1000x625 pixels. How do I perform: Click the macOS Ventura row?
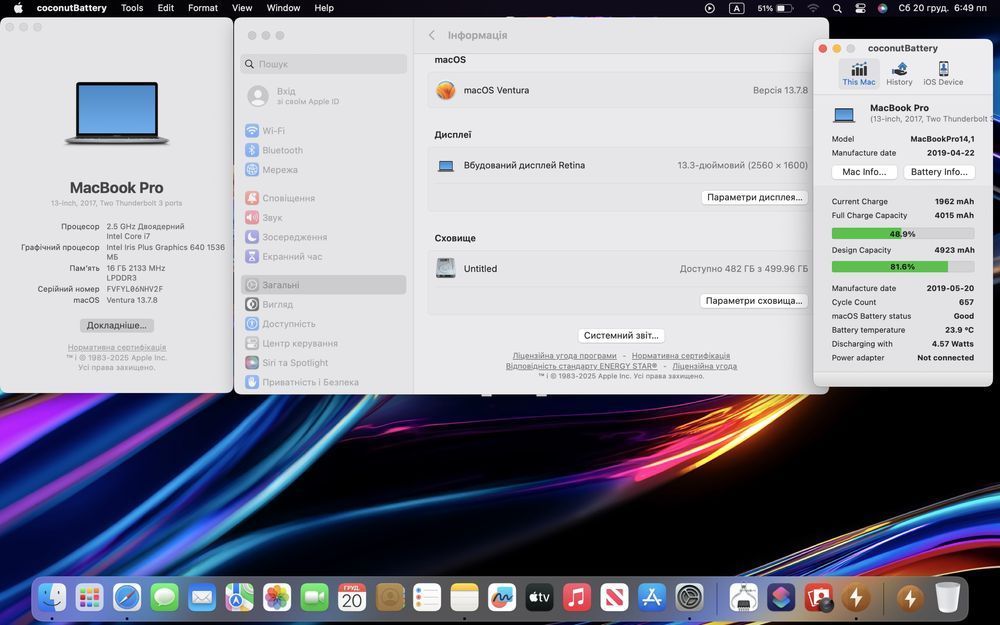coord(621,91)
